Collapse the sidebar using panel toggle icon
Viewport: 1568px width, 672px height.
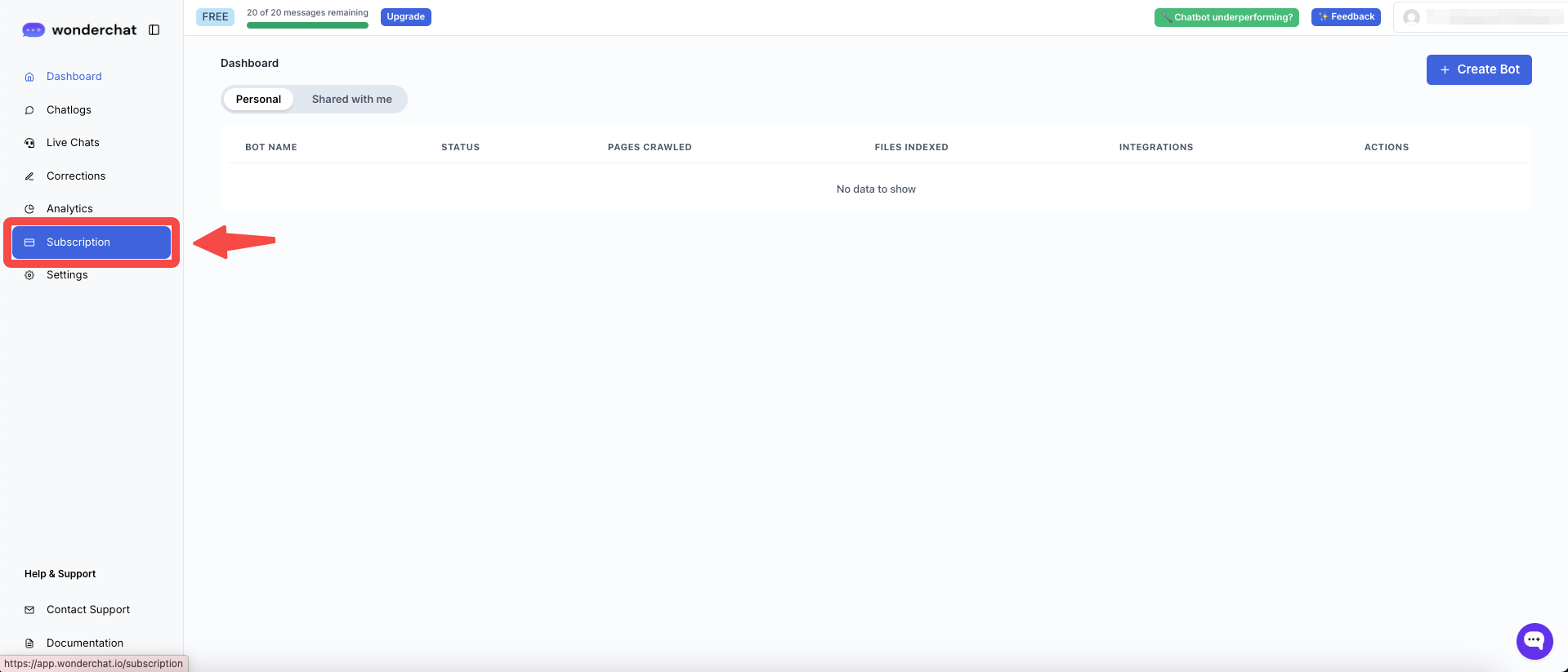click(x=154, y=30)
